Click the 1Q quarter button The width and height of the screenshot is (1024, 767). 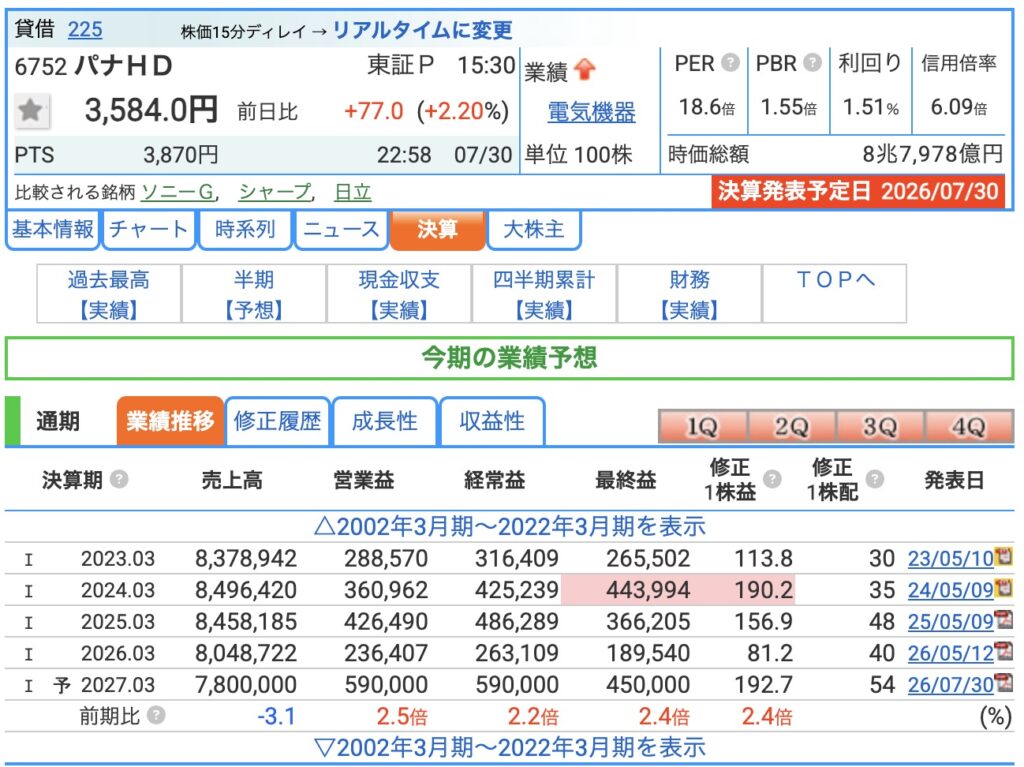(703, 427)
